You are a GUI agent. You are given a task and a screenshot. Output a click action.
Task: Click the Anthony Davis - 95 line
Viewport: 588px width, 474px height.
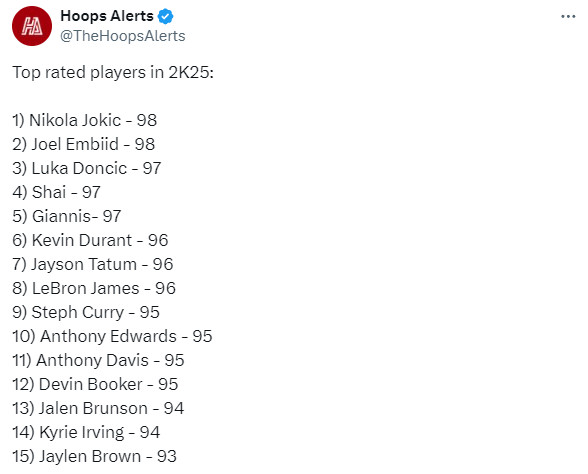tap(98, 360)
